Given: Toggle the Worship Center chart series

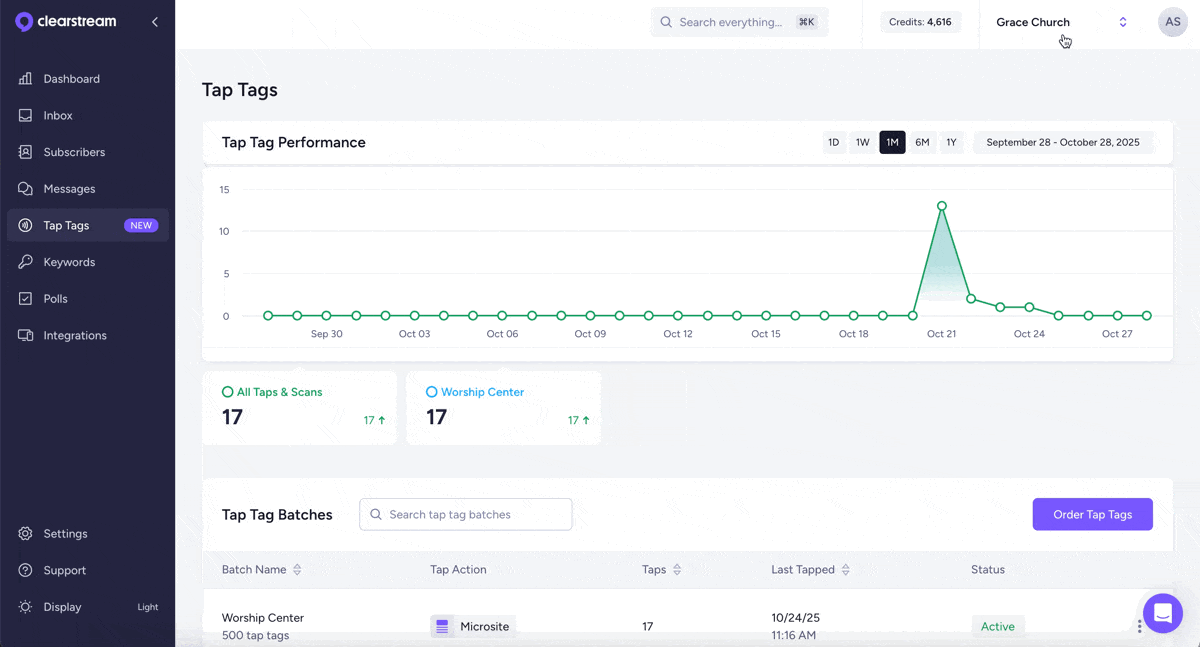Looking at the screenshot, I should [x=432, y=392].
